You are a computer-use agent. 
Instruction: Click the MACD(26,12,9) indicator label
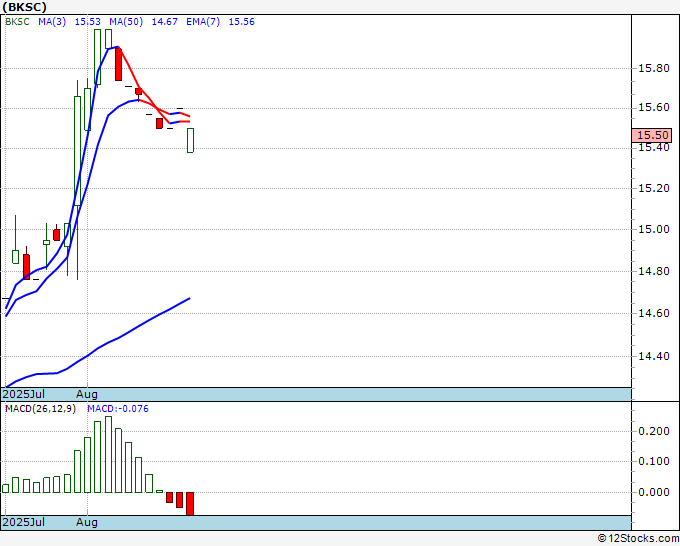[x=40, y=409]
